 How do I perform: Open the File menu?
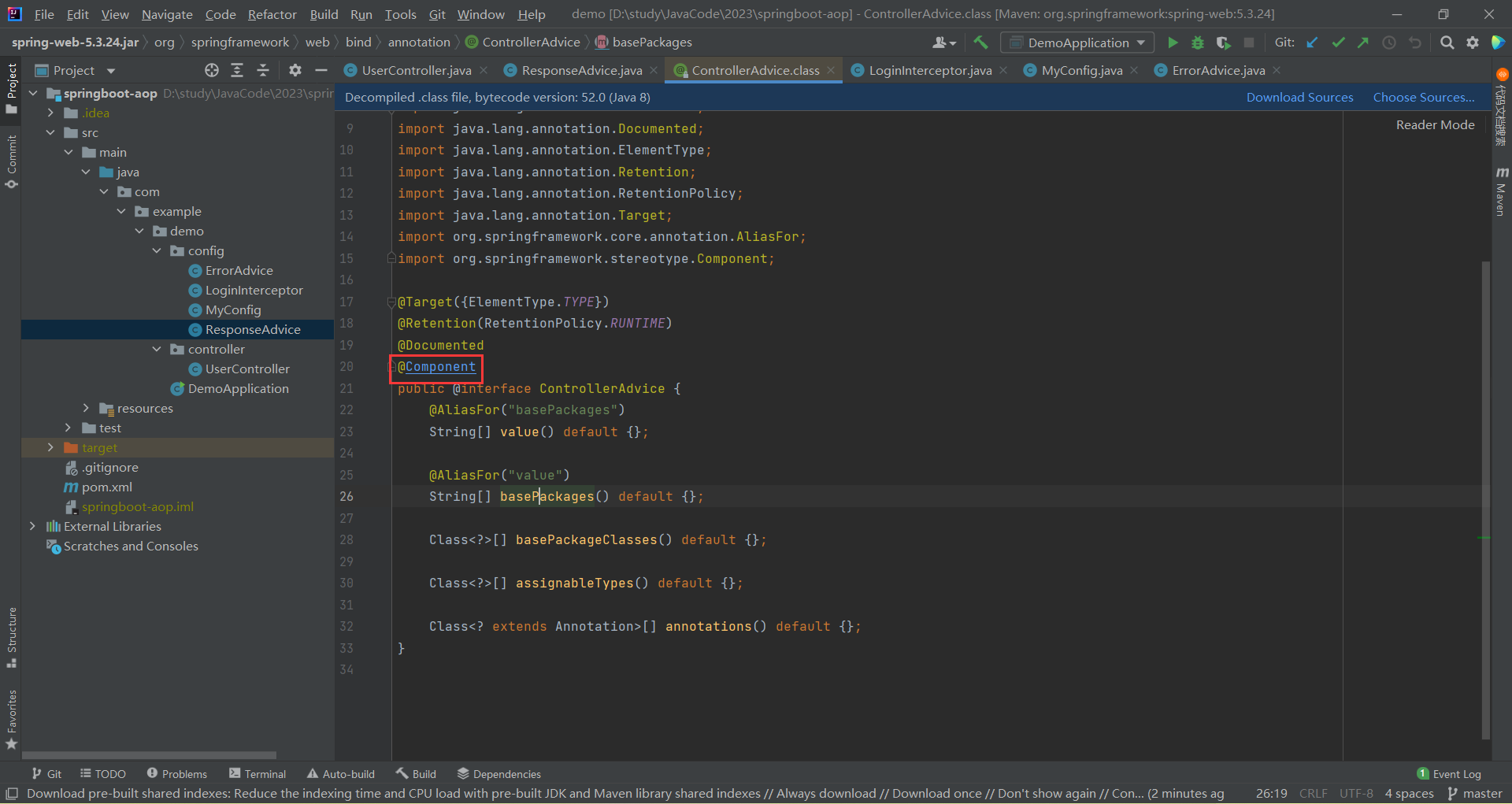pos(44,14)
